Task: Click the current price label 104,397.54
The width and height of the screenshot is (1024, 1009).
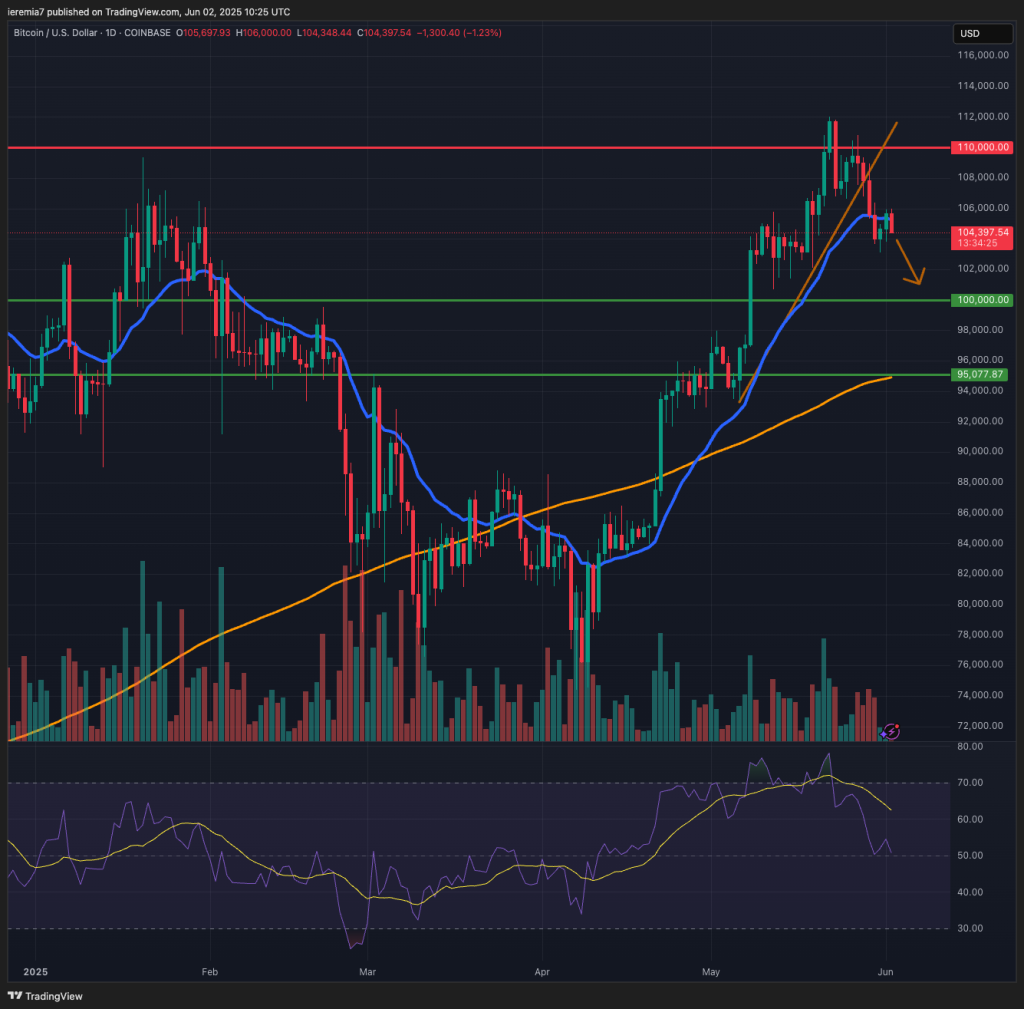Action: click(982, 232)
